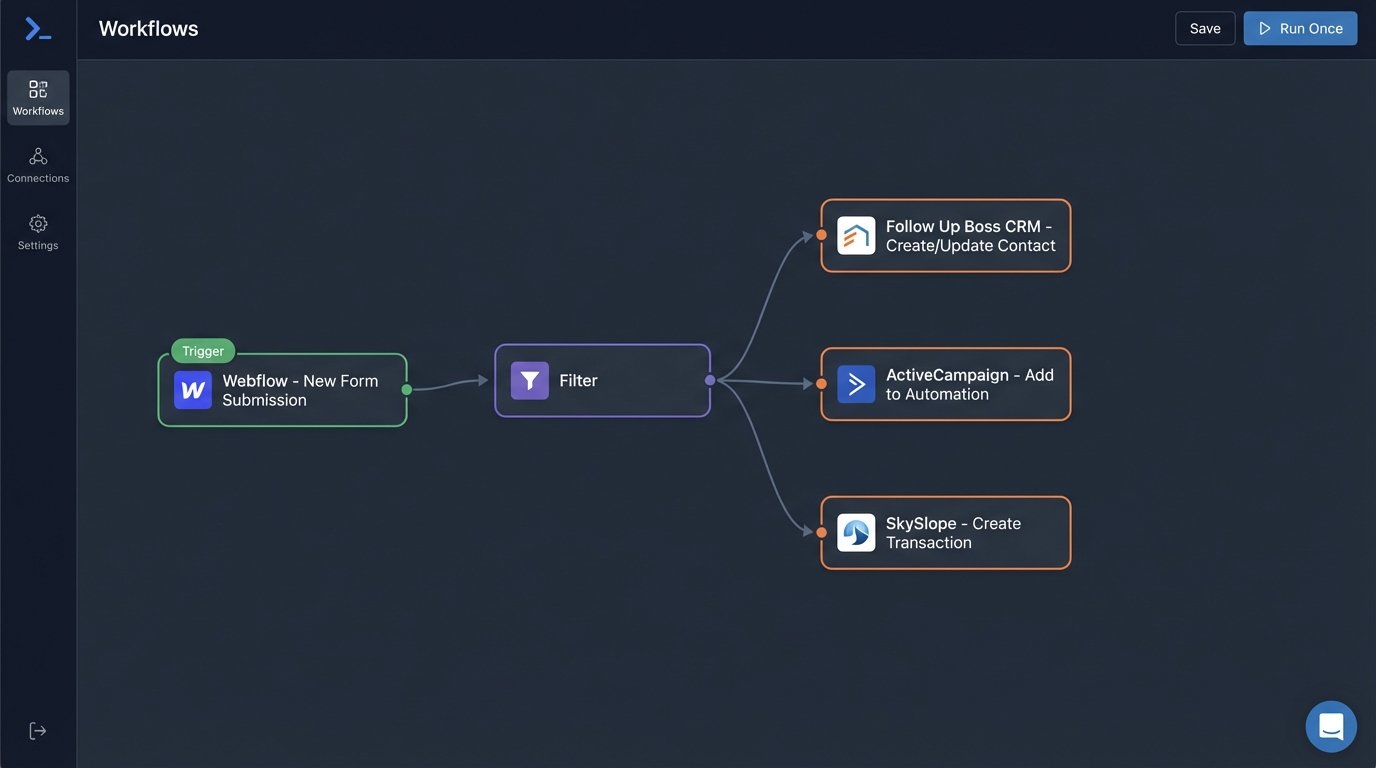Click the Save button

click(x=1205, y=28)
